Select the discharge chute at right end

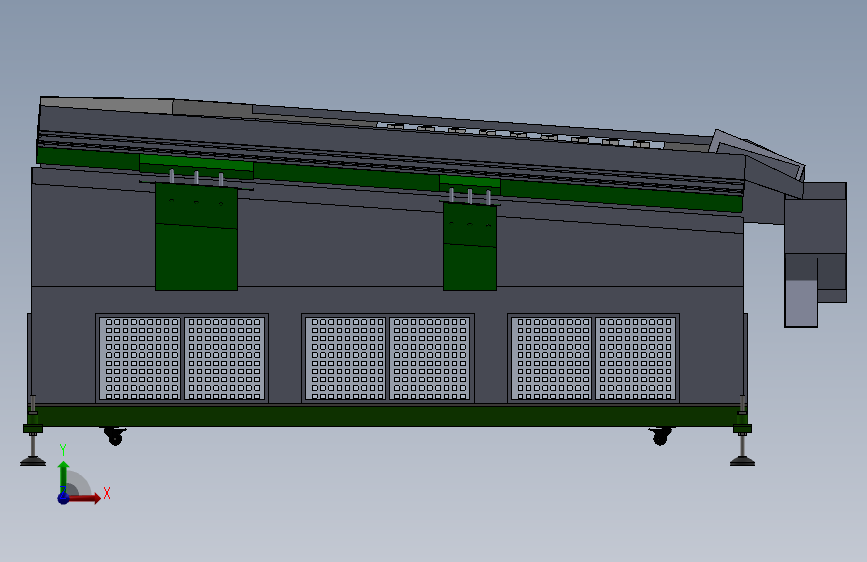(x=816, y=242)
